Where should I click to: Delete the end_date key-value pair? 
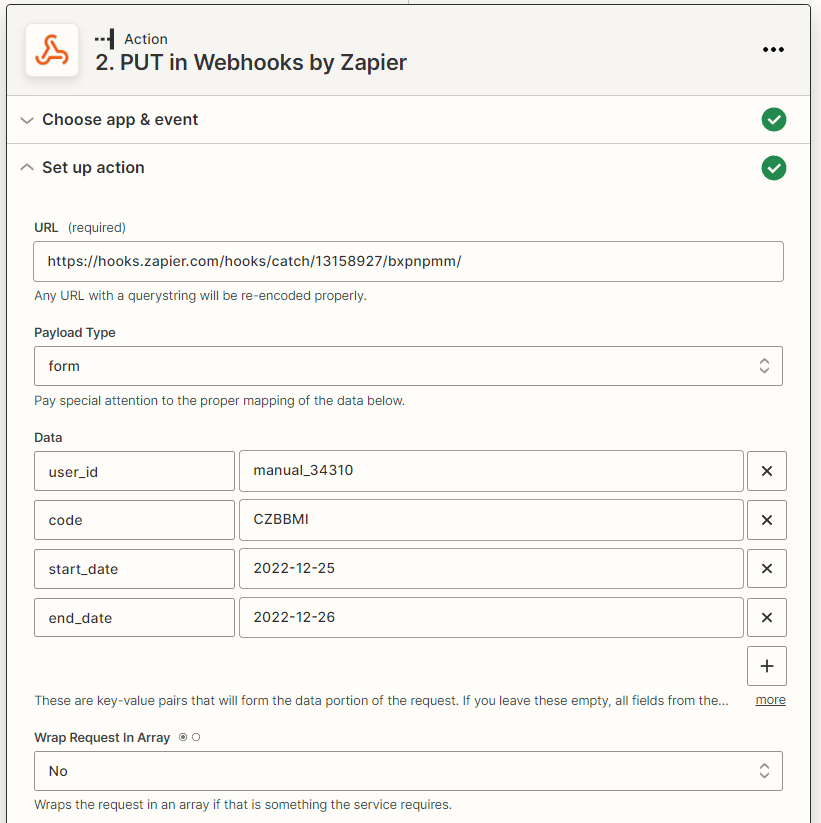coord(767,617)
